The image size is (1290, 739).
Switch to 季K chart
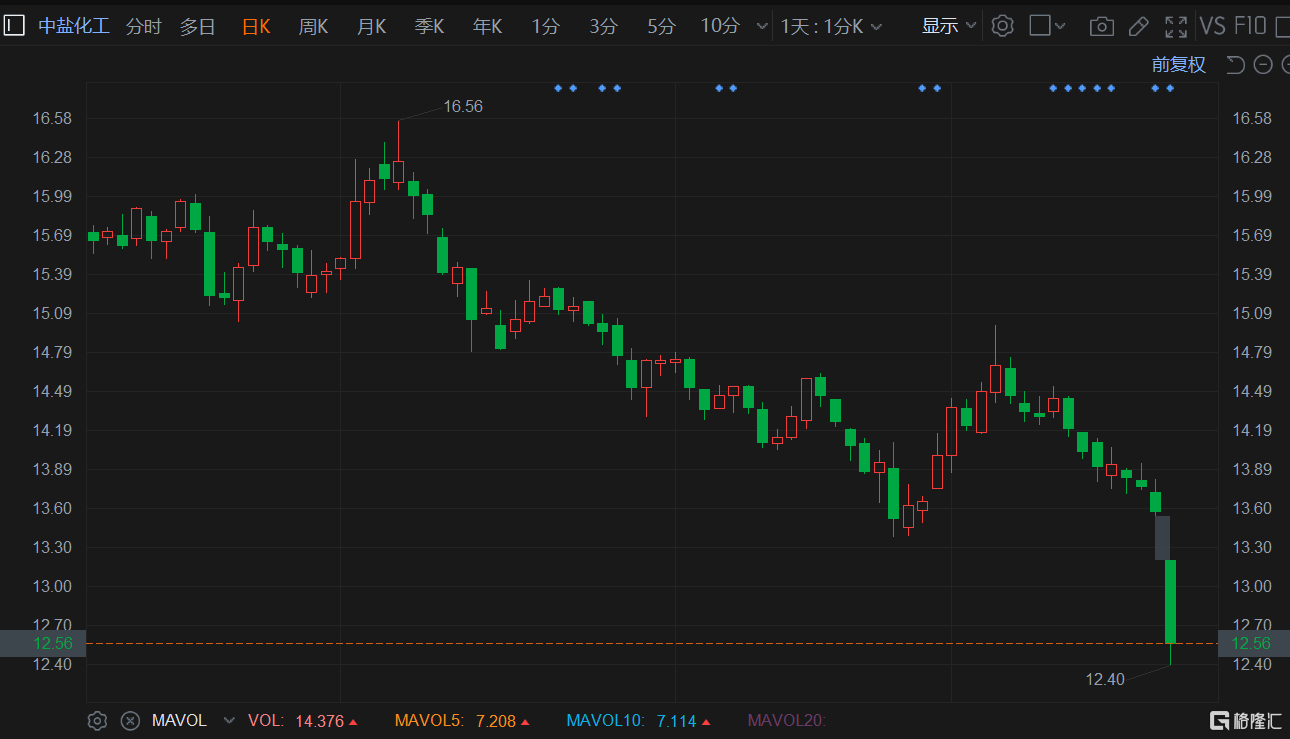point(429,27)
